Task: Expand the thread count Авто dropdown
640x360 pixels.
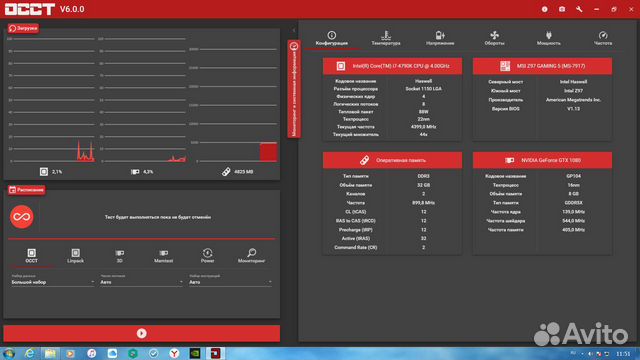Action: 141,282
